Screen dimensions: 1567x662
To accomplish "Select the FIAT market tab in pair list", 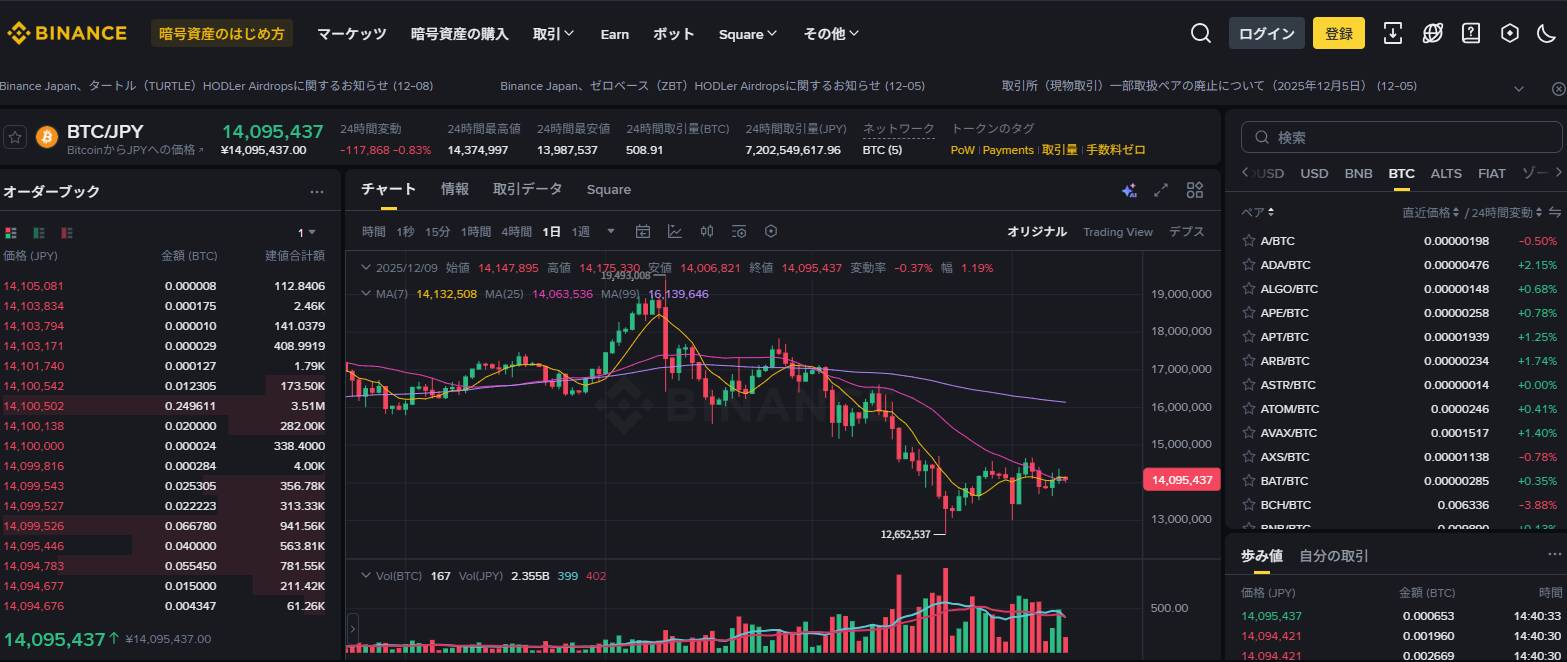I will click(1491, 173).
